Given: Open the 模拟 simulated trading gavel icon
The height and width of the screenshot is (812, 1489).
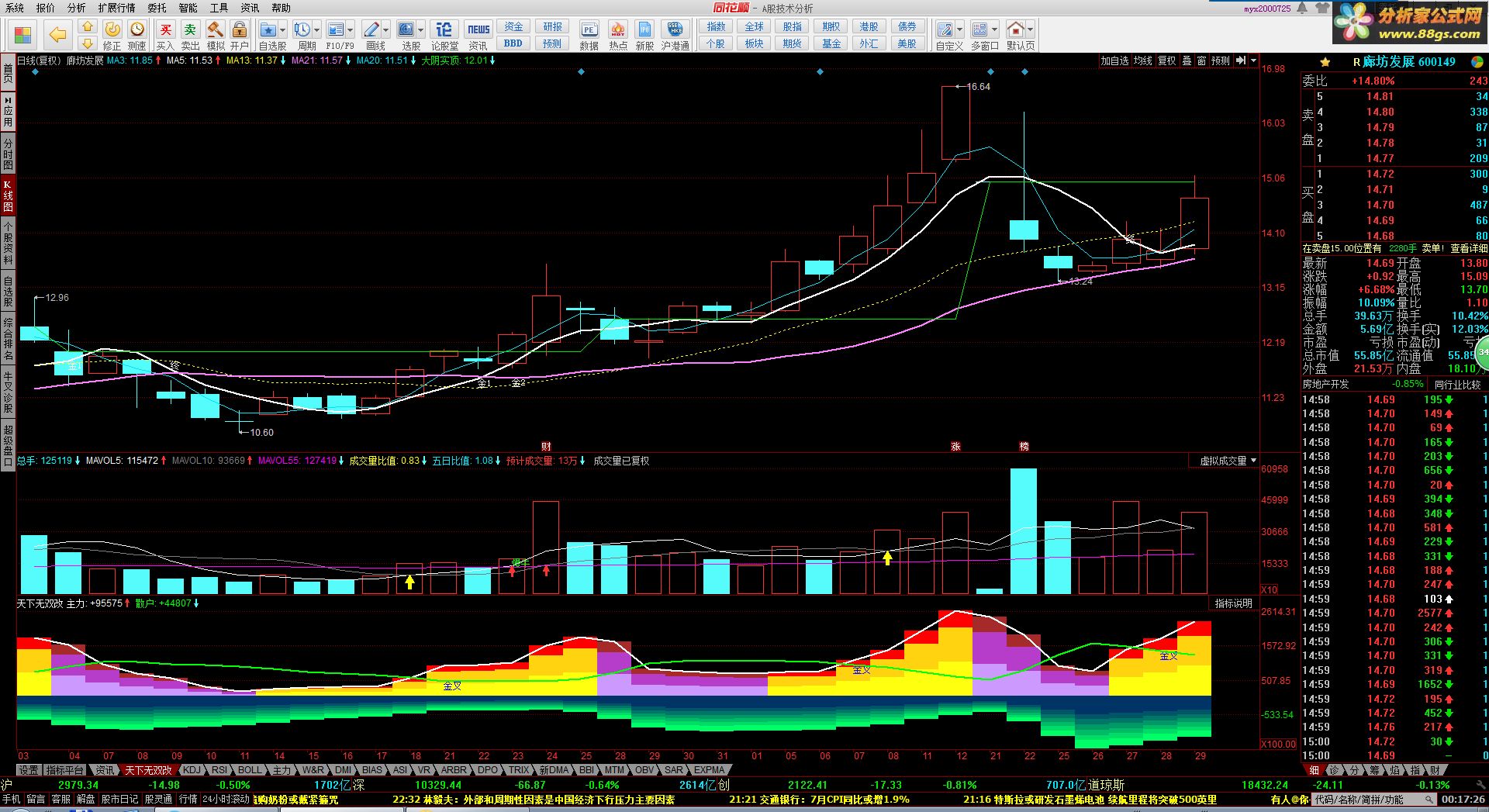Looking at the screenshot, I should click(216, 29).
